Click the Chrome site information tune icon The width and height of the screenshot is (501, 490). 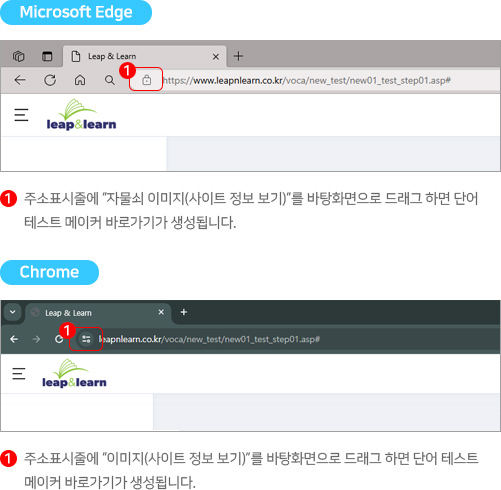(x=86, y=339)
